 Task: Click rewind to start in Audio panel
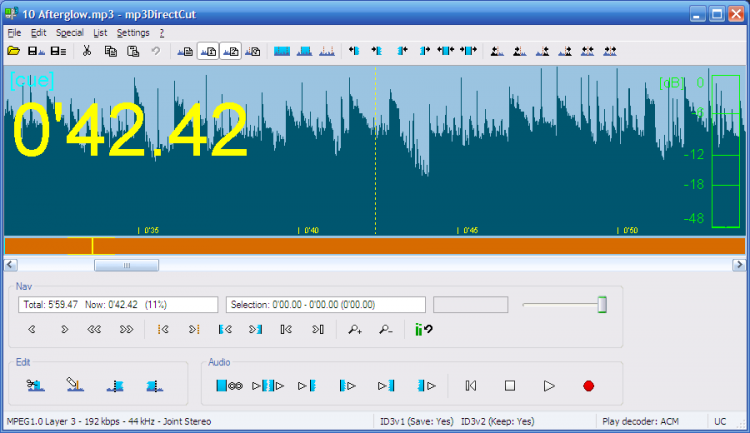click(471, 385)
